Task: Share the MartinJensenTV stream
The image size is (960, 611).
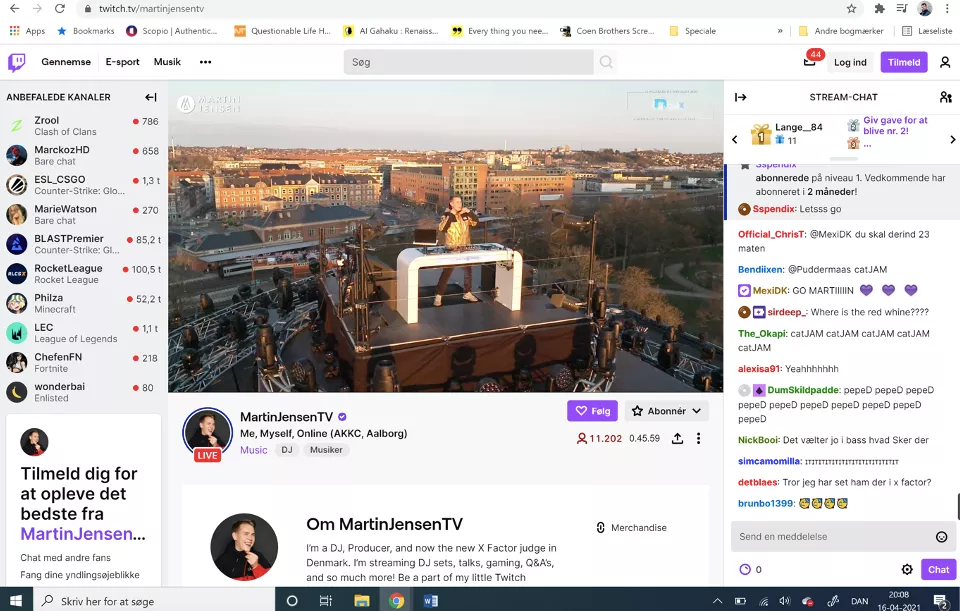Action: click(x=677, y=438)
